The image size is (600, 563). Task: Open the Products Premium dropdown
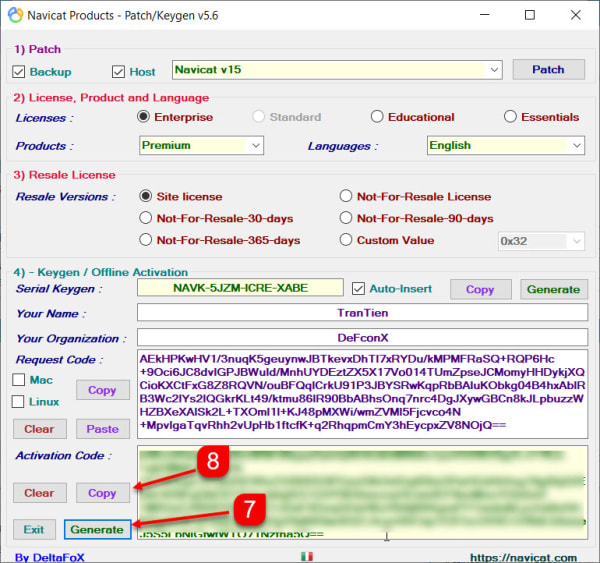tap(201, 145)
